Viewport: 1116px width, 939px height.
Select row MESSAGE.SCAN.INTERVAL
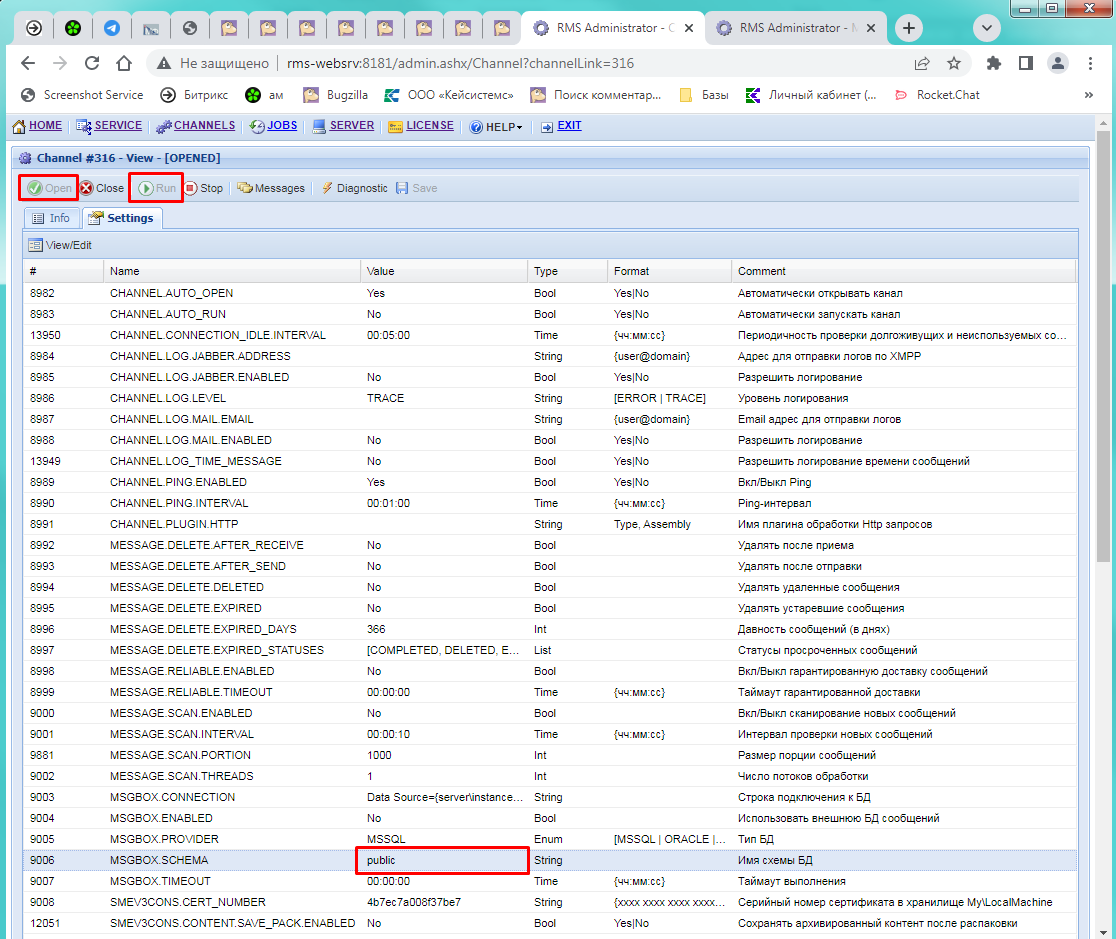549,734
